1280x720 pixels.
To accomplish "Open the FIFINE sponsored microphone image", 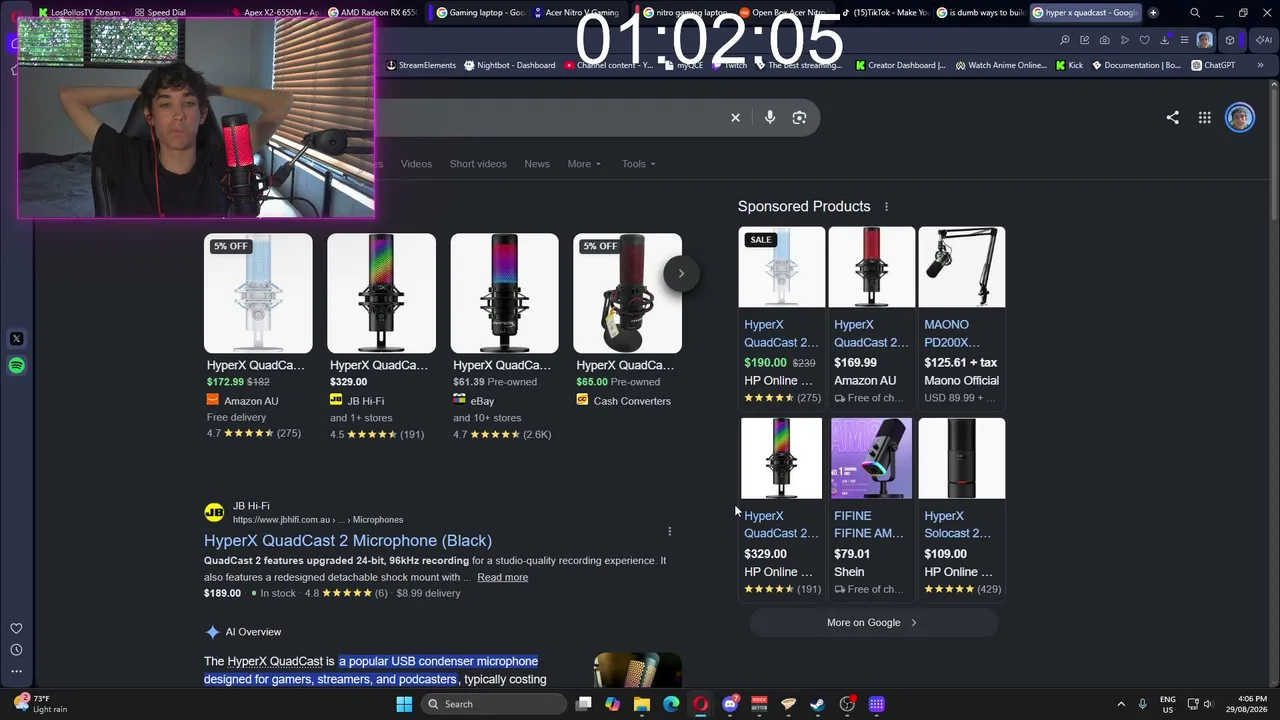I will [871, 458].
